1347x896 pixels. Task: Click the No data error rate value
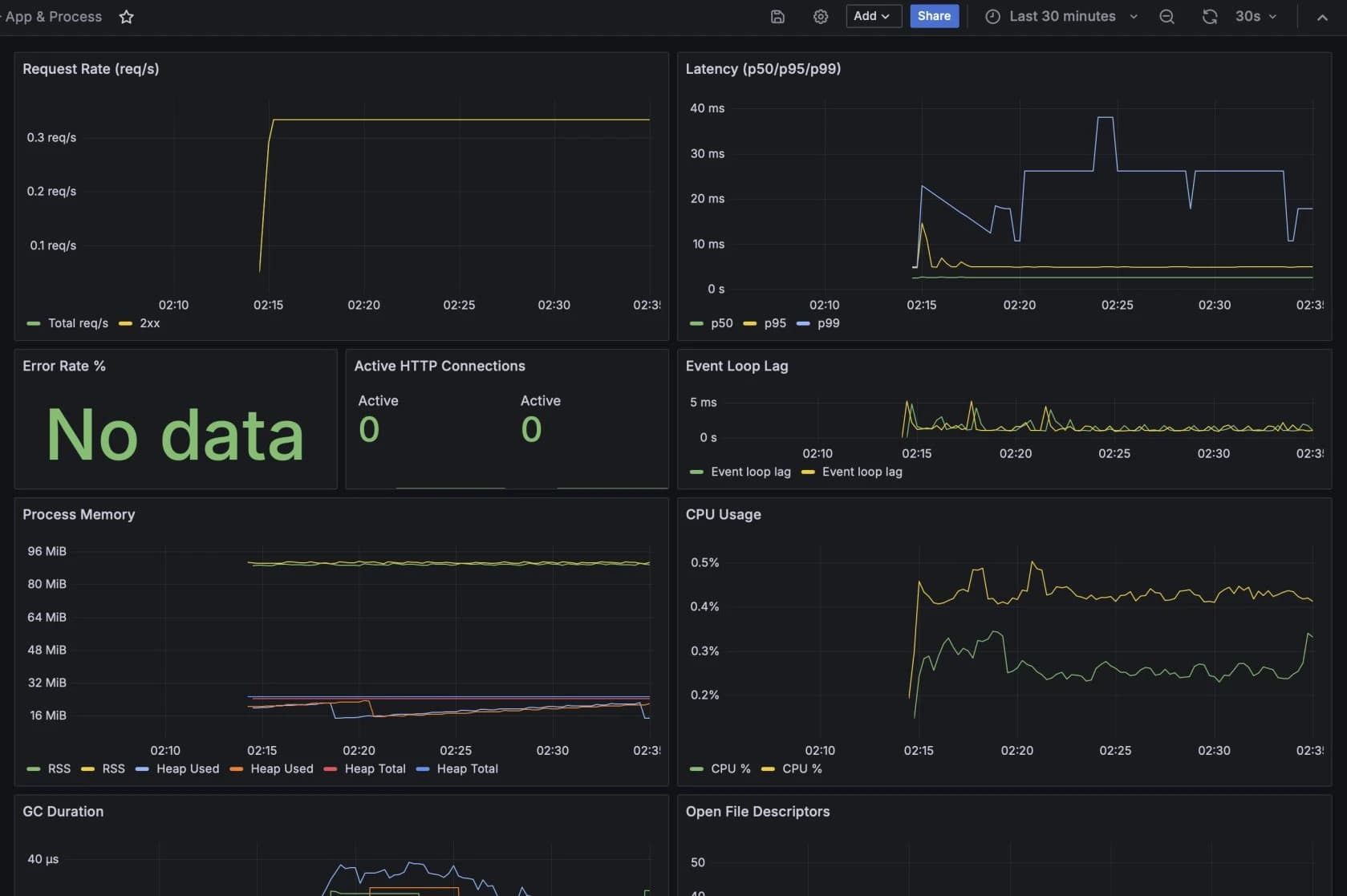[x=175, y=435]
